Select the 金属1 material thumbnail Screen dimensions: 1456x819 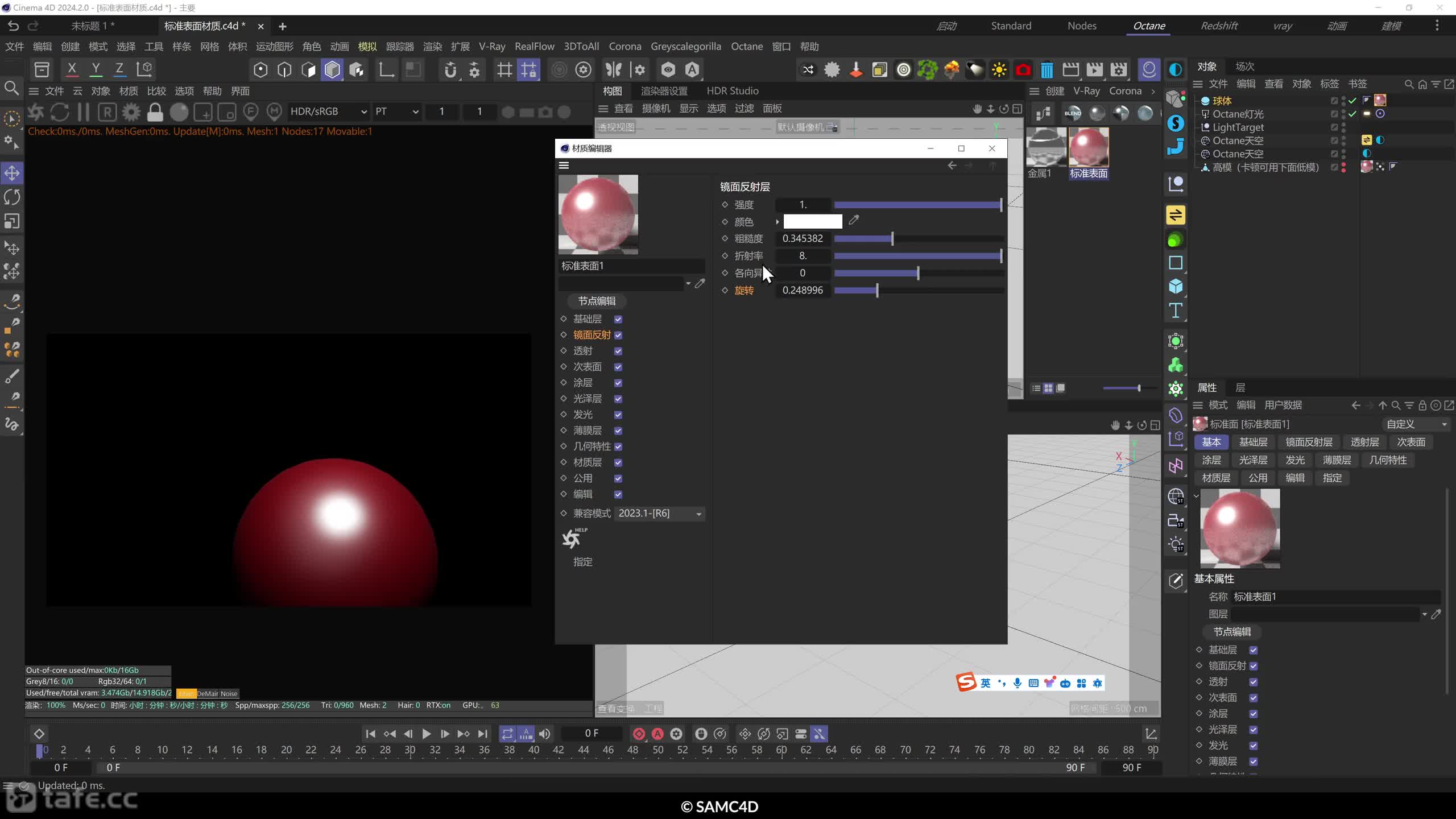coord(1045,148)
